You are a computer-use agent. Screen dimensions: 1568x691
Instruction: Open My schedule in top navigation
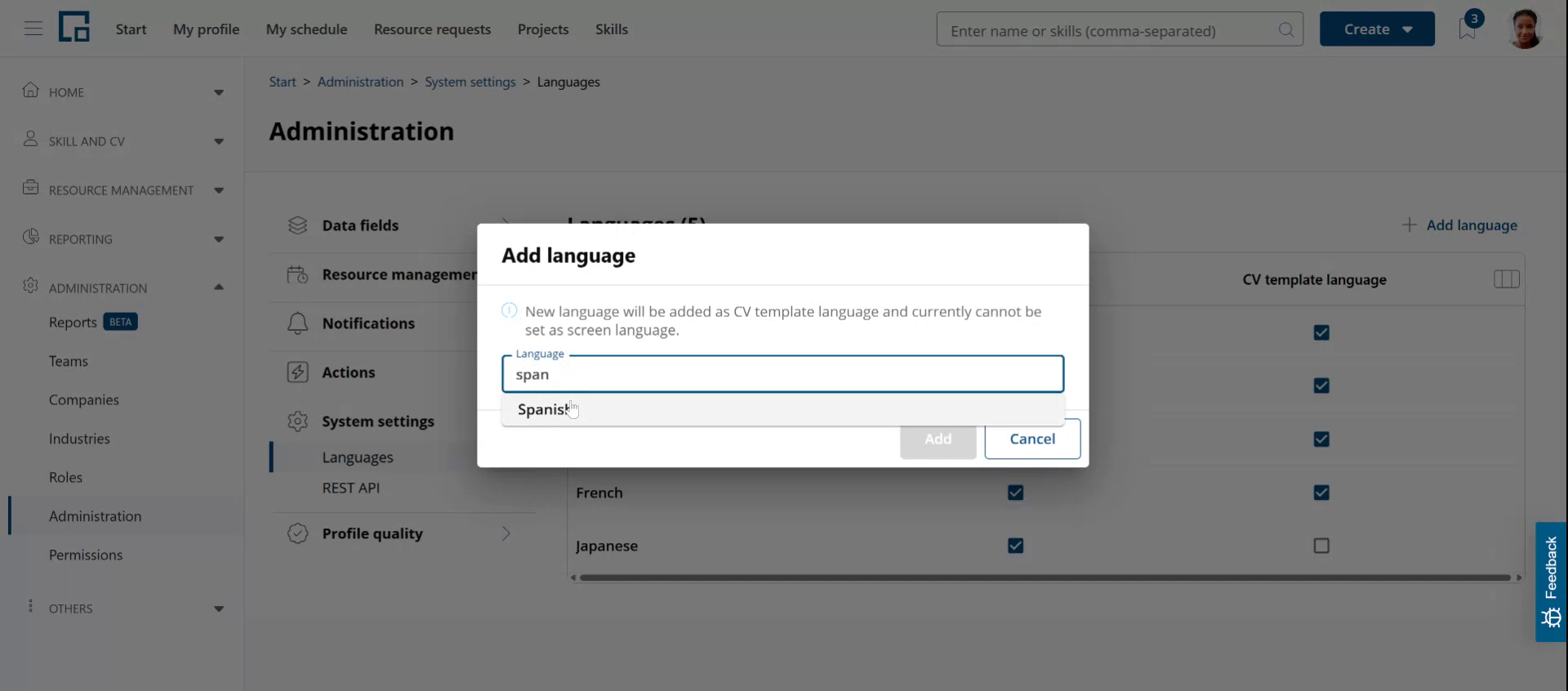click(306, 29)
